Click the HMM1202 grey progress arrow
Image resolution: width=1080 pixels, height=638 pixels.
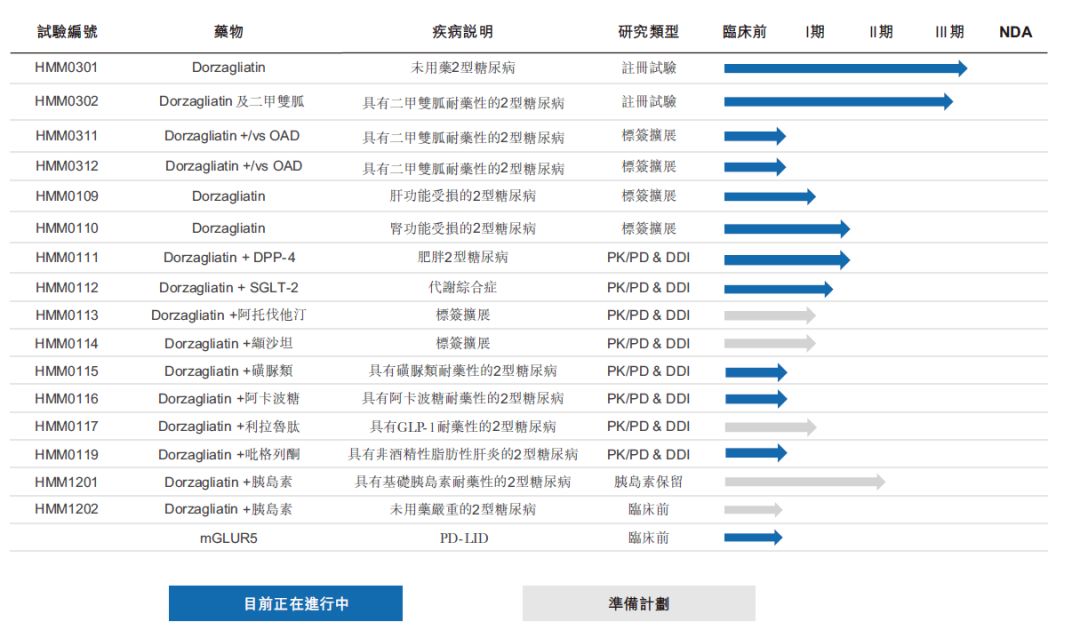(x=753, y=510)
